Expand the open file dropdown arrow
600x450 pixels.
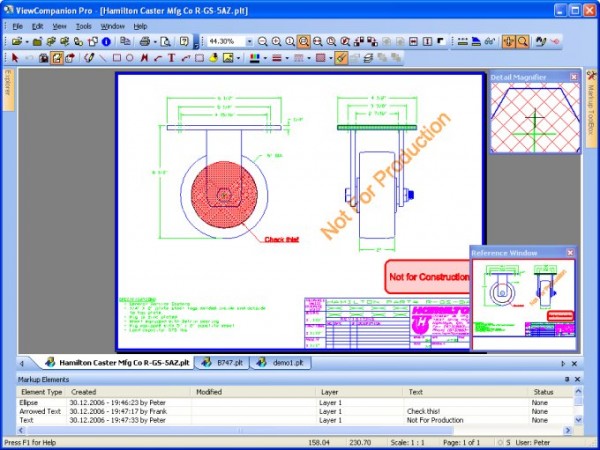point(26,42)
